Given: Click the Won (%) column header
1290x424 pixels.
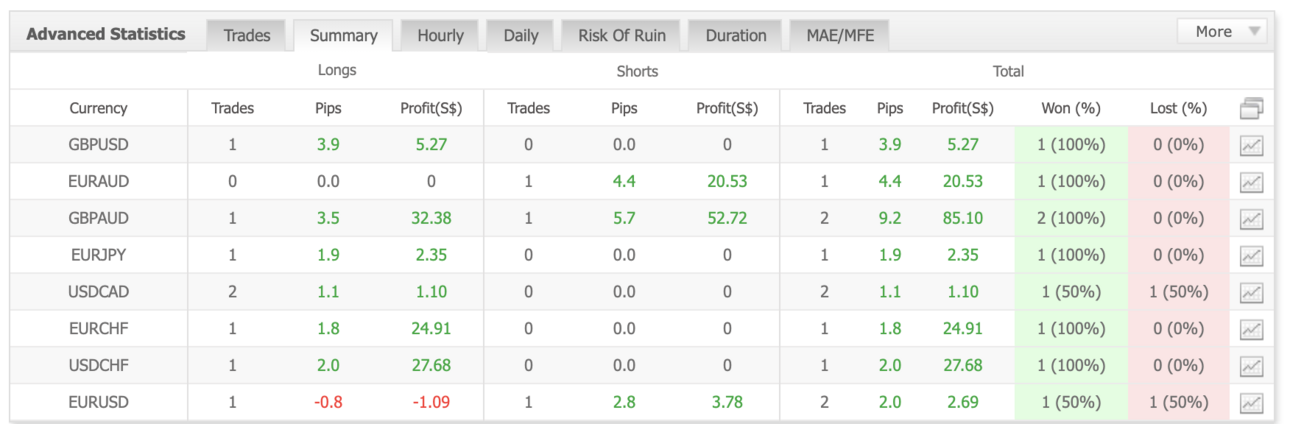Looking at the screenshot, I should (1071, 108).
